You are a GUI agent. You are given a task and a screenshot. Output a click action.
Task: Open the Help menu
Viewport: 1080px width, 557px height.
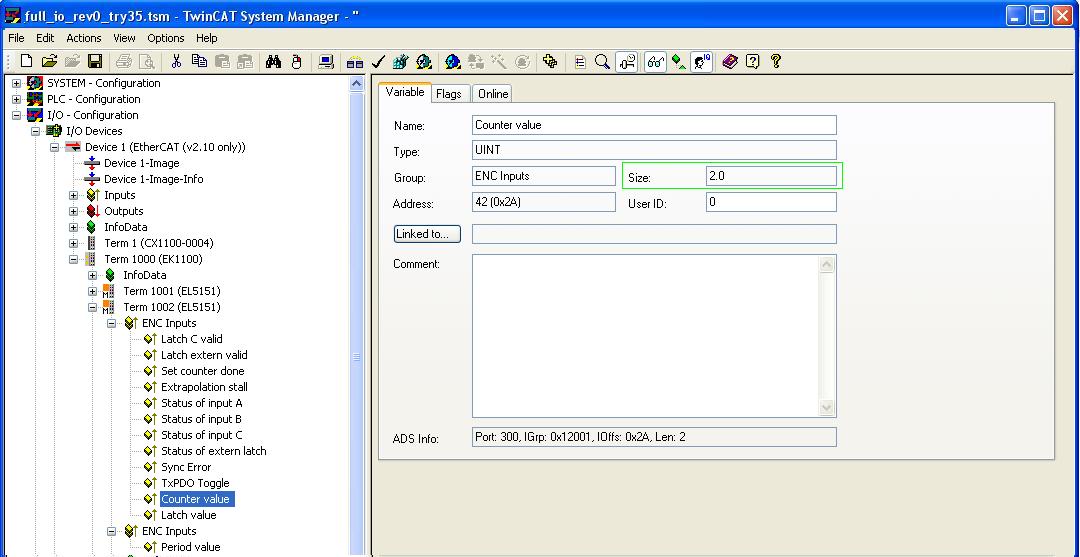(207, 38)
